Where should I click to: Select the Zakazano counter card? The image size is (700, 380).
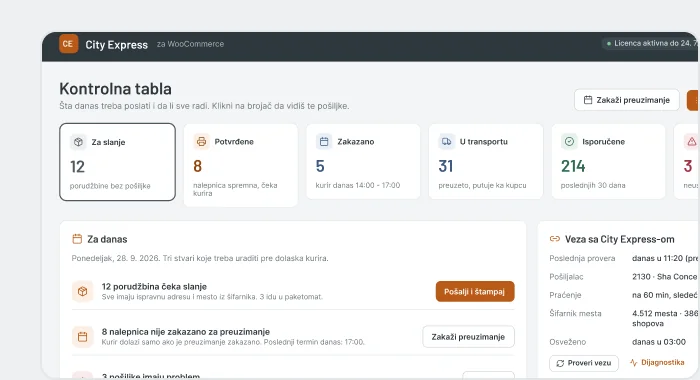(363, 161)
